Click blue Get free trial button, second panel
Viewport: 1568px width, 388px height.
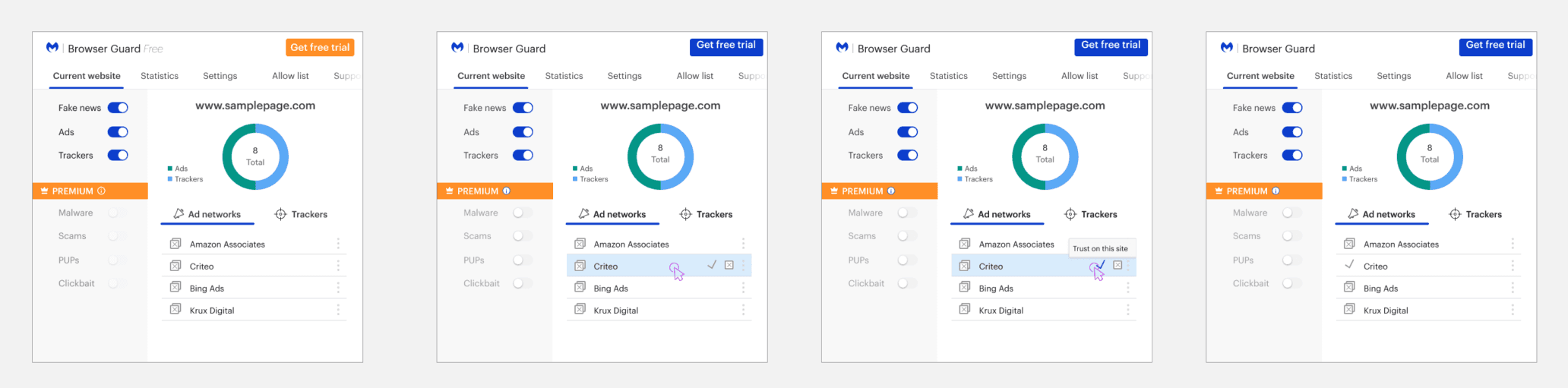(x=726, y=46)
